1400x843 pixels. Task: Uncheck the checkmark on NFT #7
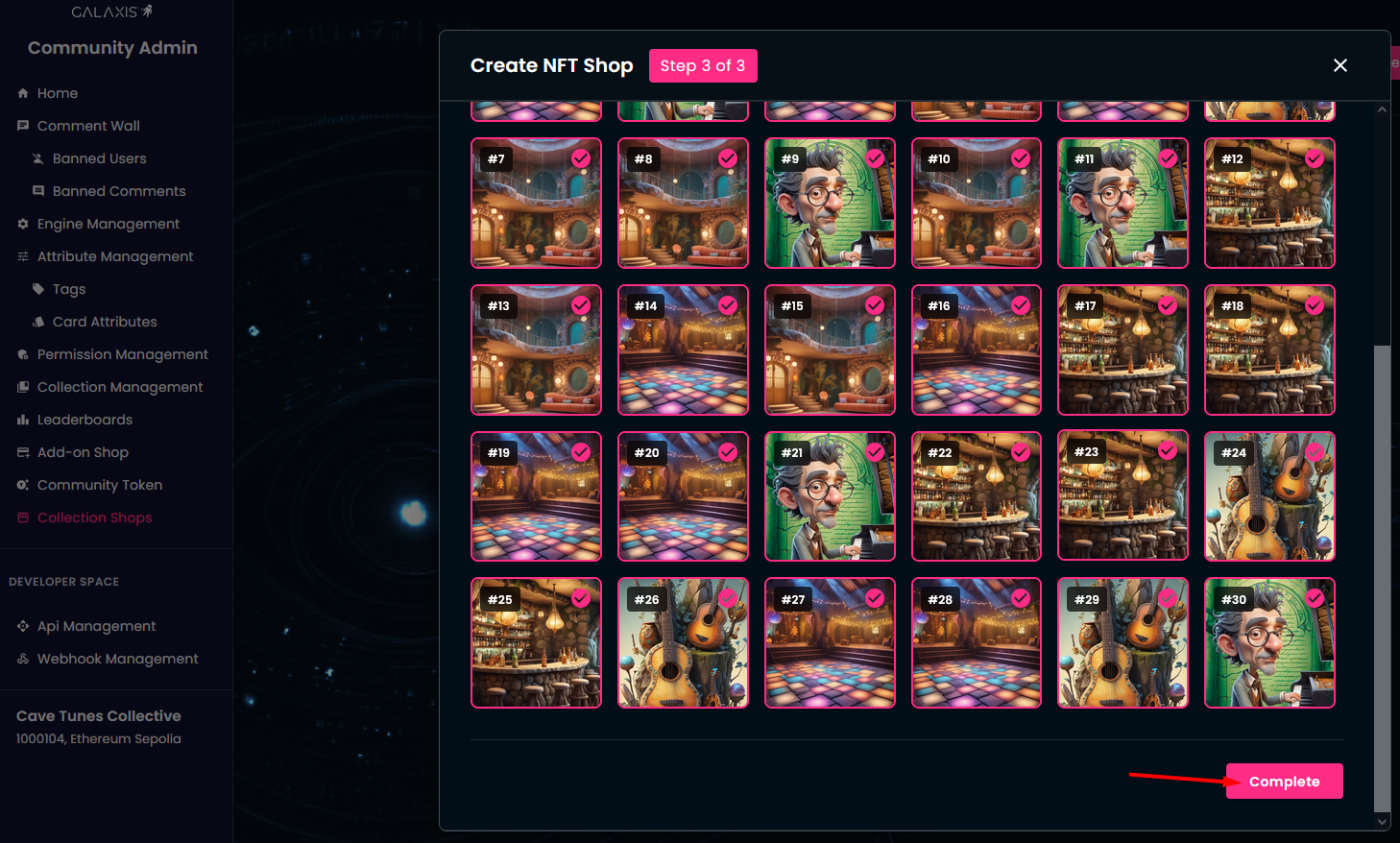point(581,158)
